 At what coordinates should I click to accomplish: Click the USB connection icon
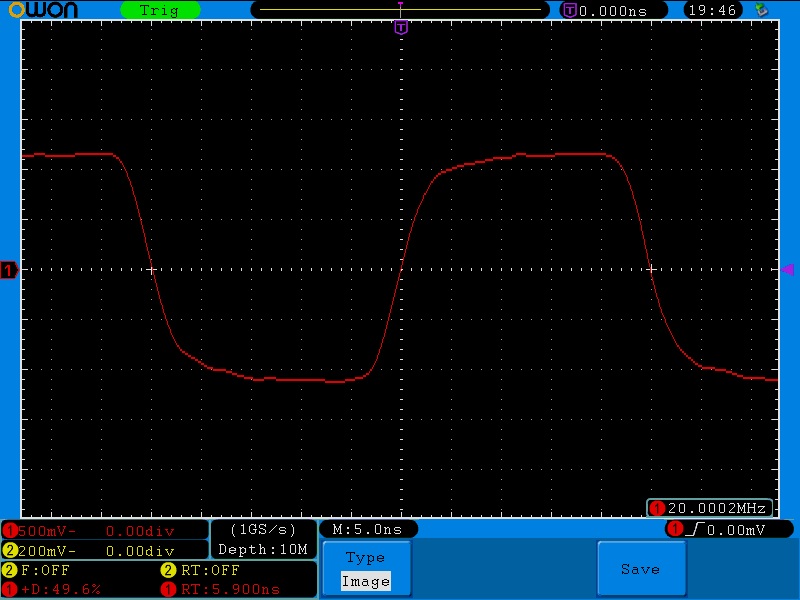[761, 10]
